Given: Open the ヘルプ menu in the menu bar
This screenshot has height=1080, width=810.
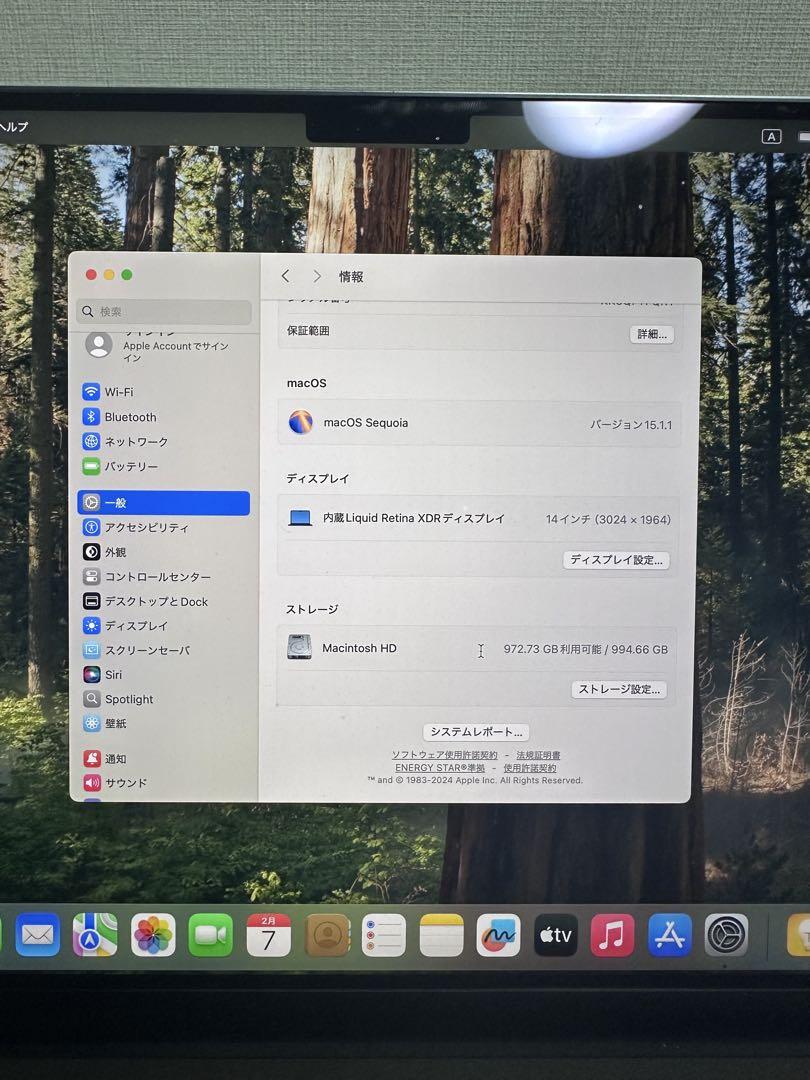Looking at the screenshot, I should (14, 127).
